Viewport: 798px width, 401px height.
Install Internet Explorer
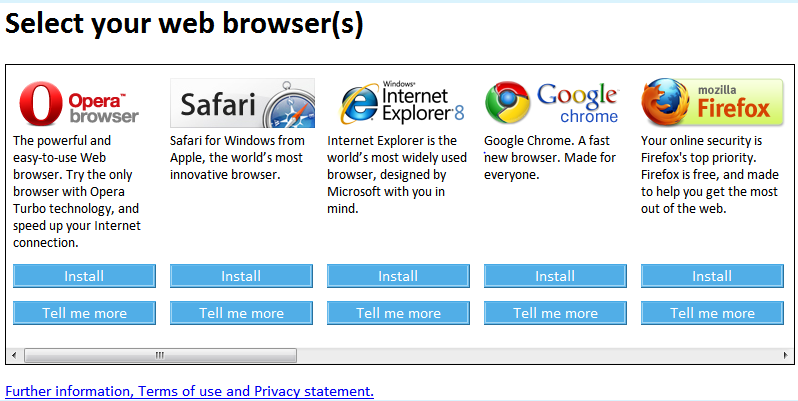(x=398, y=276)
